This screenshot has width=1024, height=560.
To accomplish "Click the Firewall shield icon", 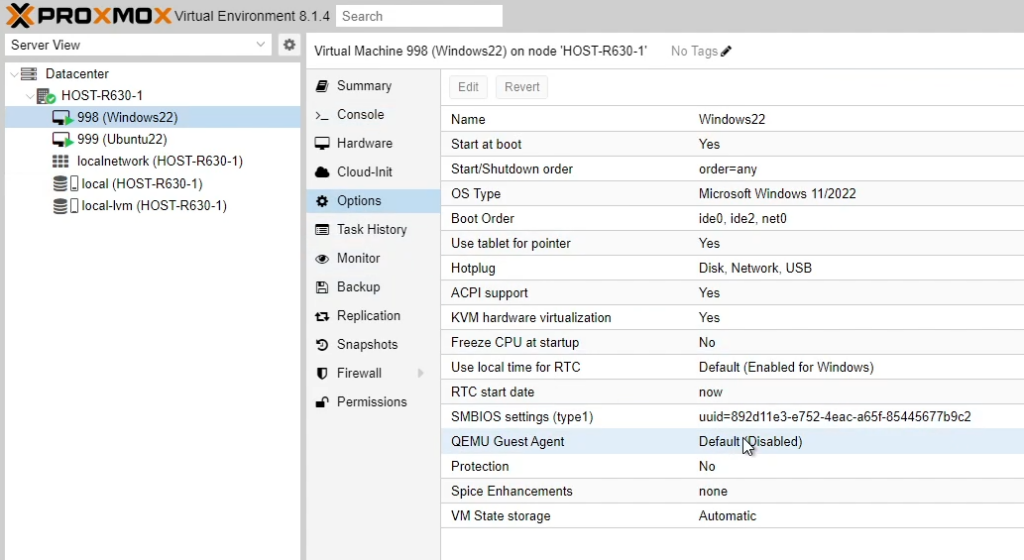I will click(x=322, y=373).
